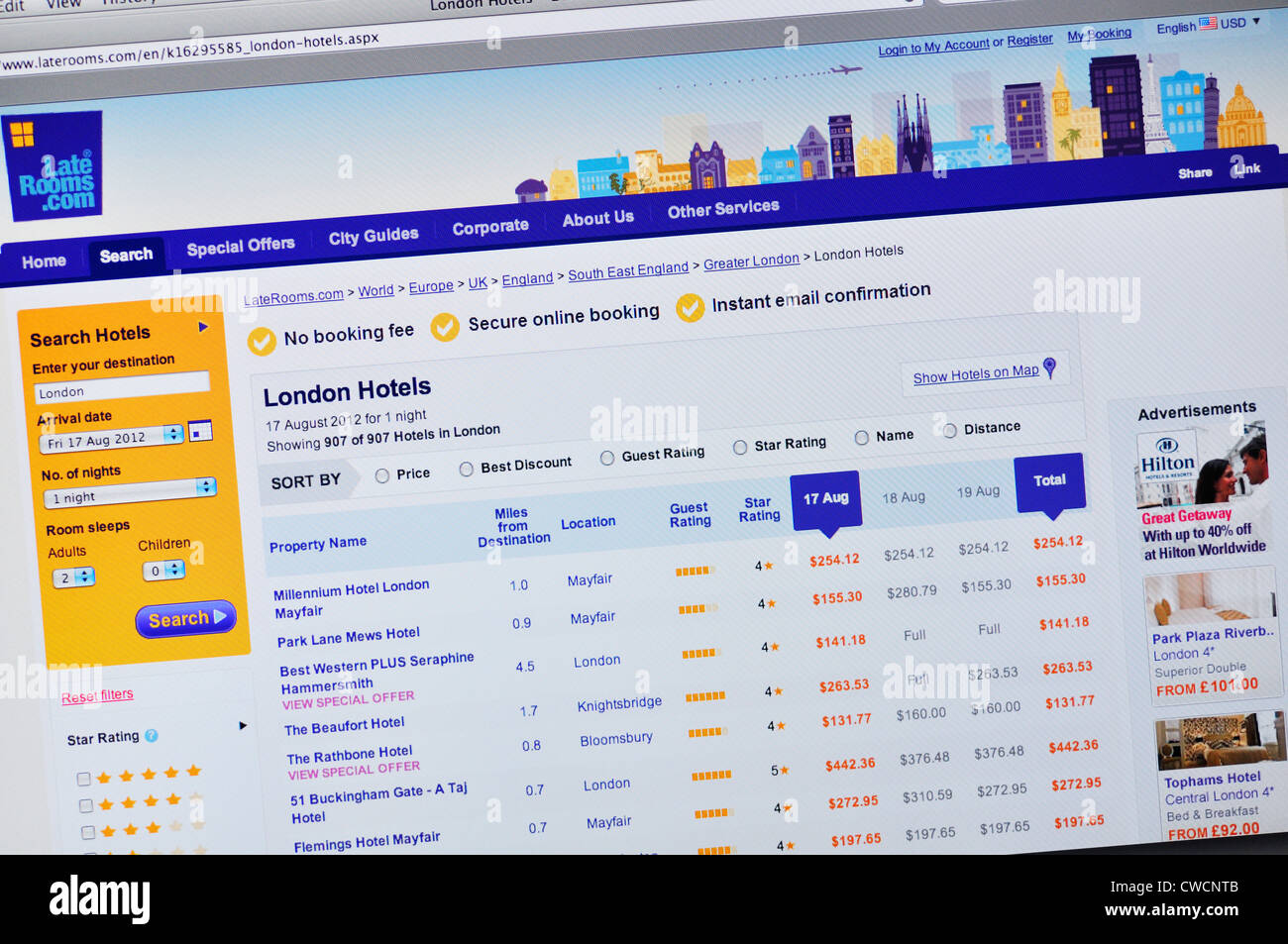The width and height of the screenshot is (1288, 944).
Task: Select the Best Discount sort option
Action: click(x=466, y=469)
